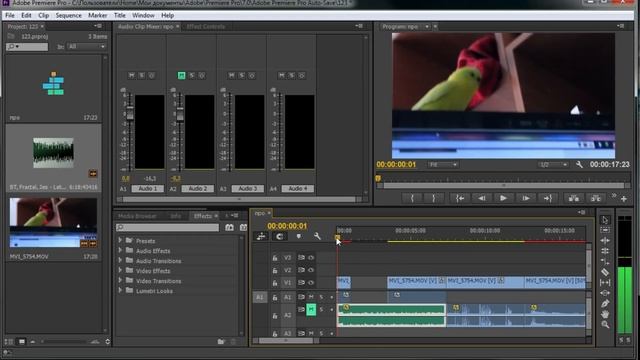Click the Lift button in Program monitor
640x360 pixels.
coord(573,198)
